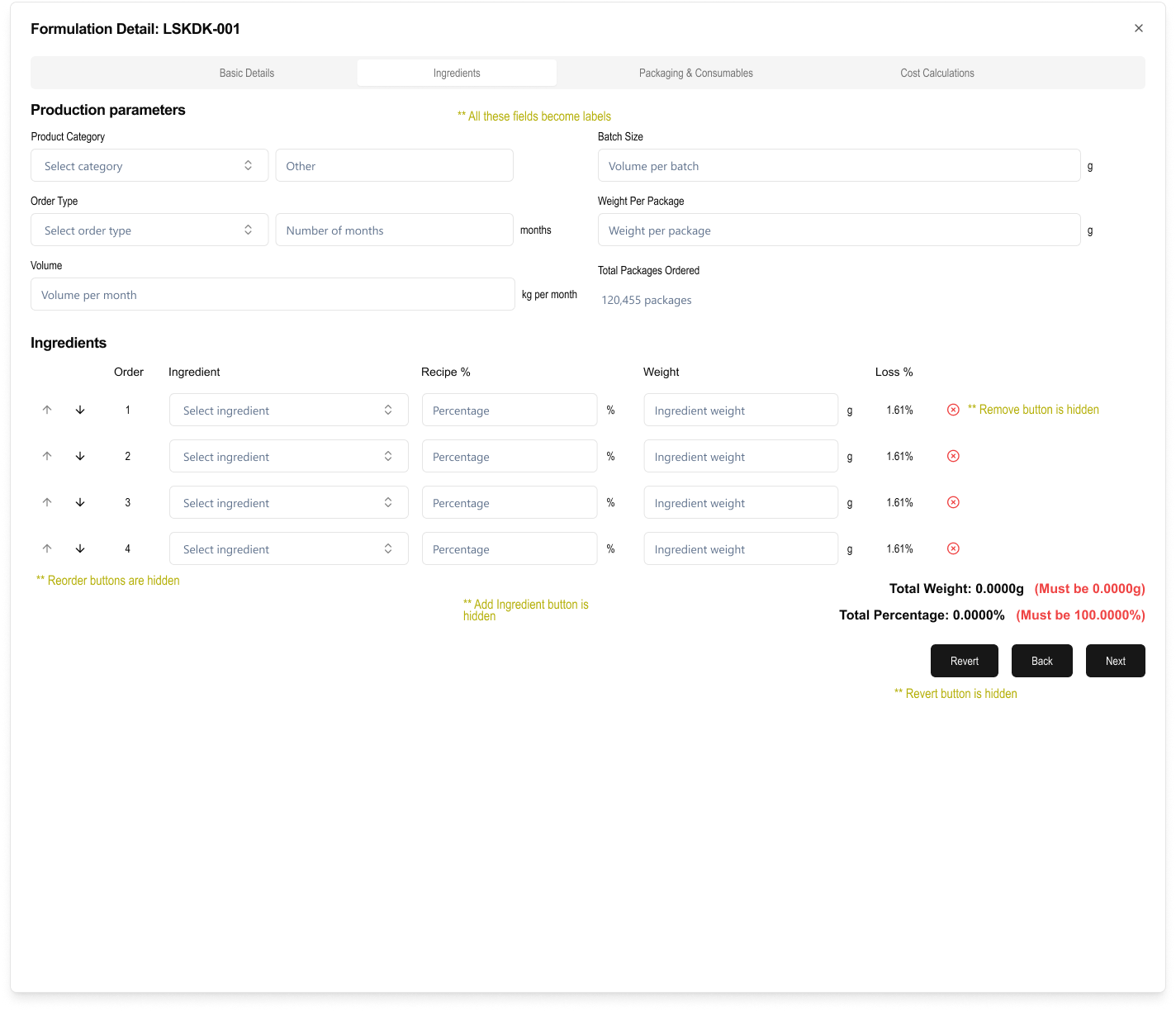
Task: Click the Loss % column header
Action: tap(894, 372)
